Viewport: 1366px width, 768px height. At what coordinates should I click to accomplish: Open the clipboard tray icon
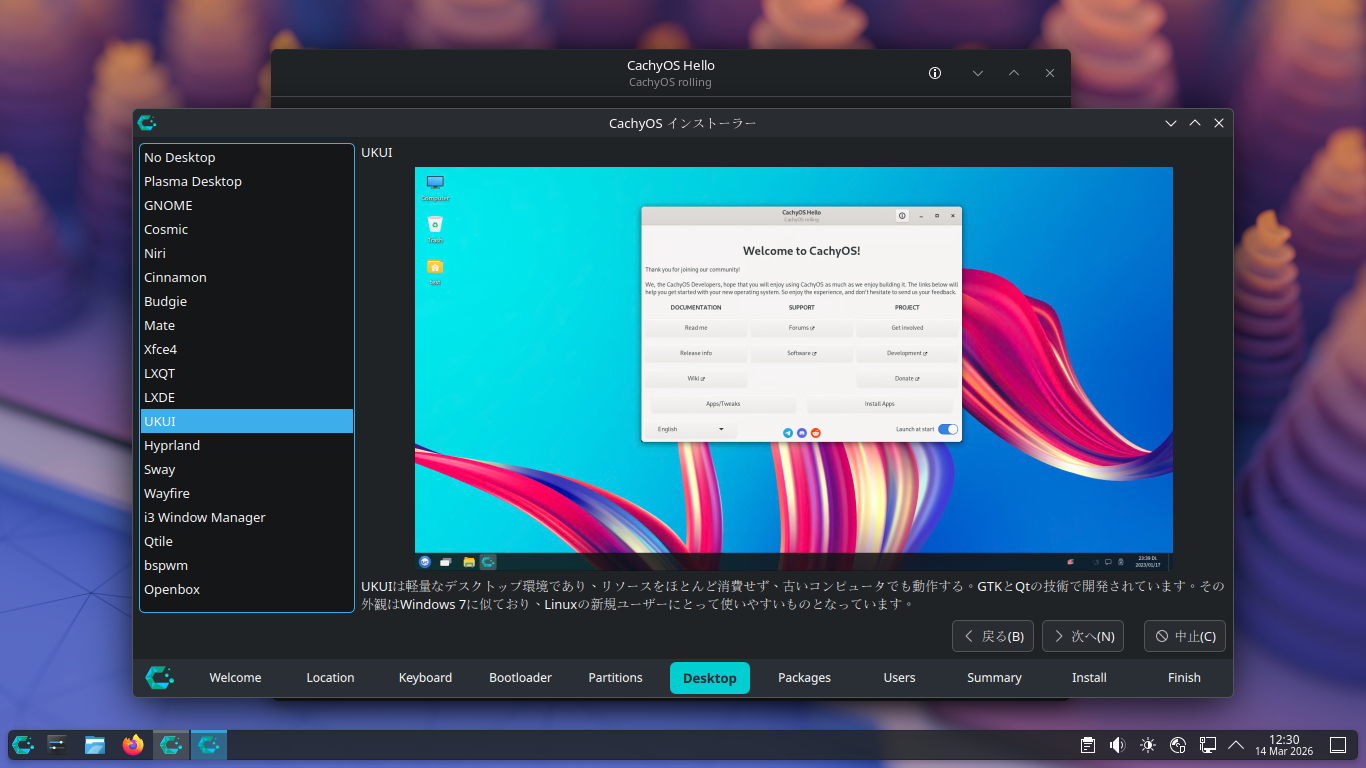(x=1088, y=745)
